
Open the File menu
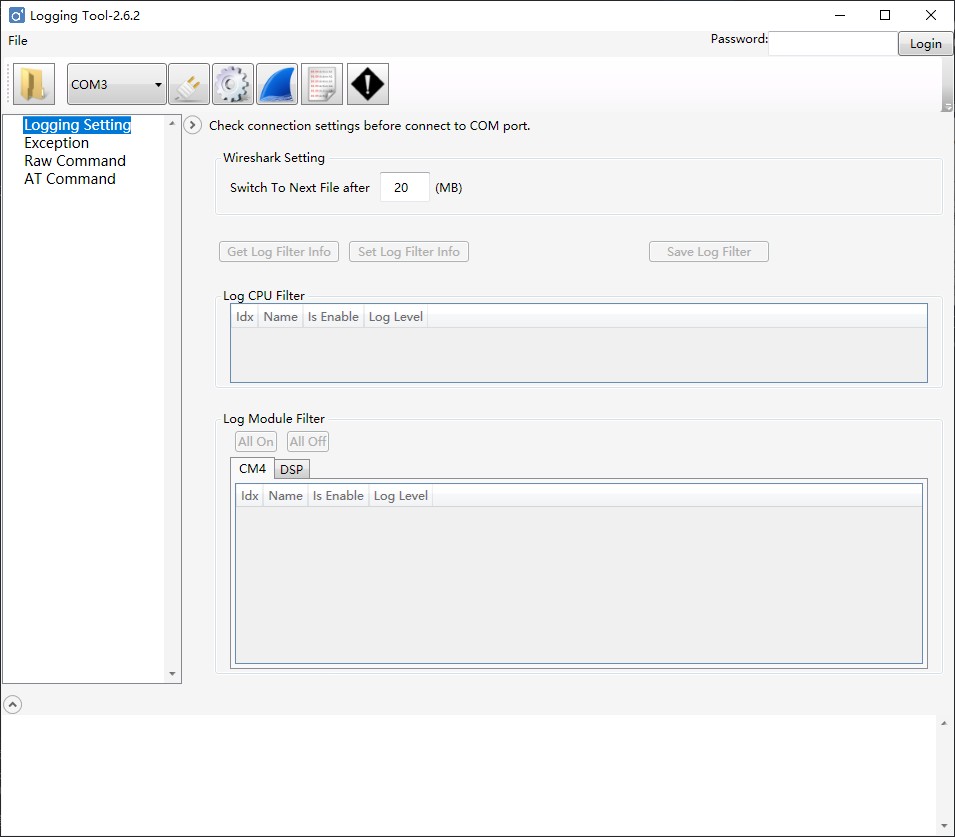[18, 41]
